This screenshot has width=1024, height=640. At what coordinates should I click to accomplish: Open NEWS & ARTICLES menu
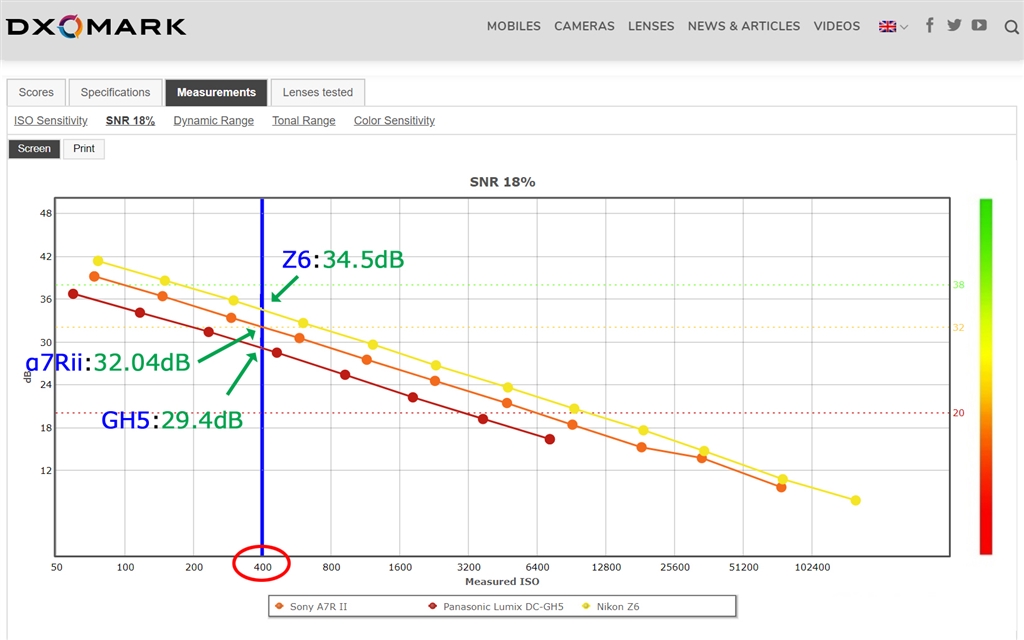point(743,26)
